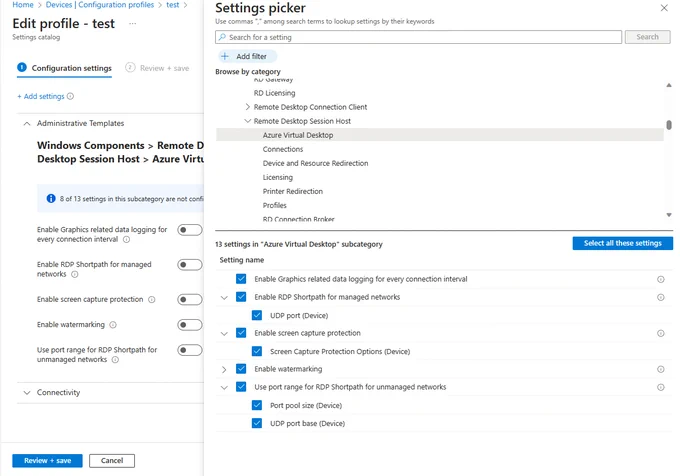Click info icon for Enable Graphics related data logging in left panel

126,239
